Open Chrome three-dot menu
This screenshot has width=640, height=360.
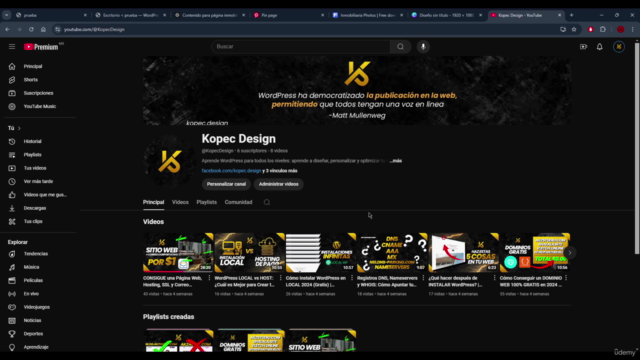point(632,29)
